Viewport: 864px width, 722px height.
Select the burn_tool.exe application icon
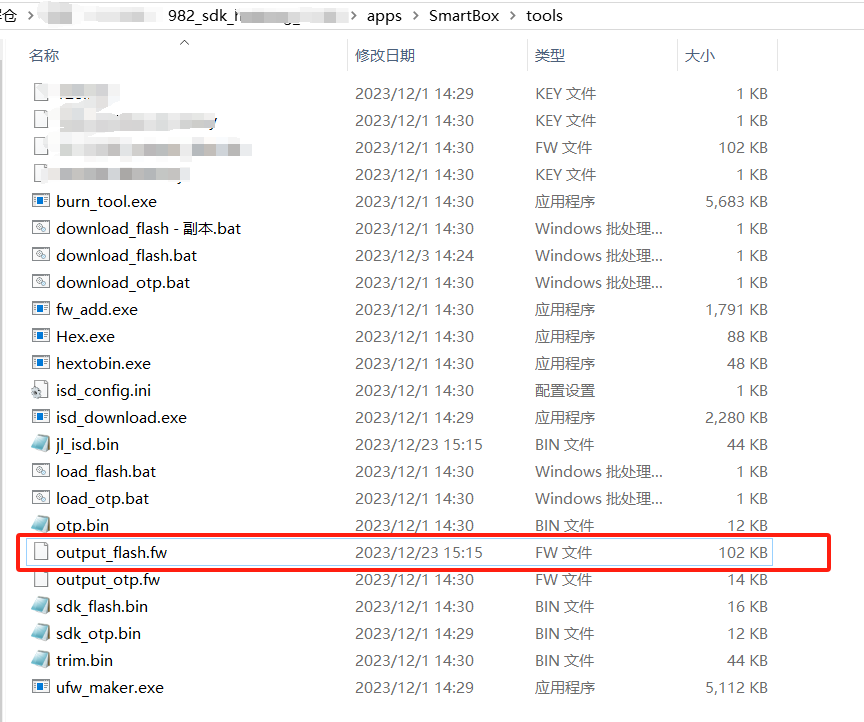click(x=41, y=201)
